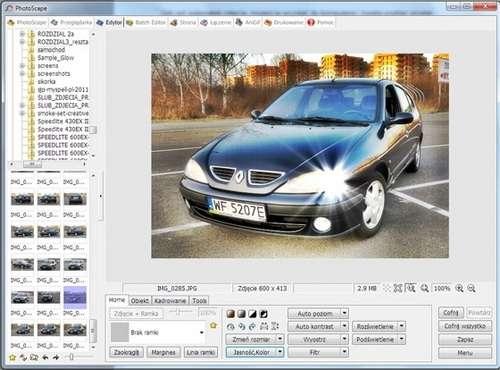
Task: Apply the sepia tone icon
Action: coord(231,314)
